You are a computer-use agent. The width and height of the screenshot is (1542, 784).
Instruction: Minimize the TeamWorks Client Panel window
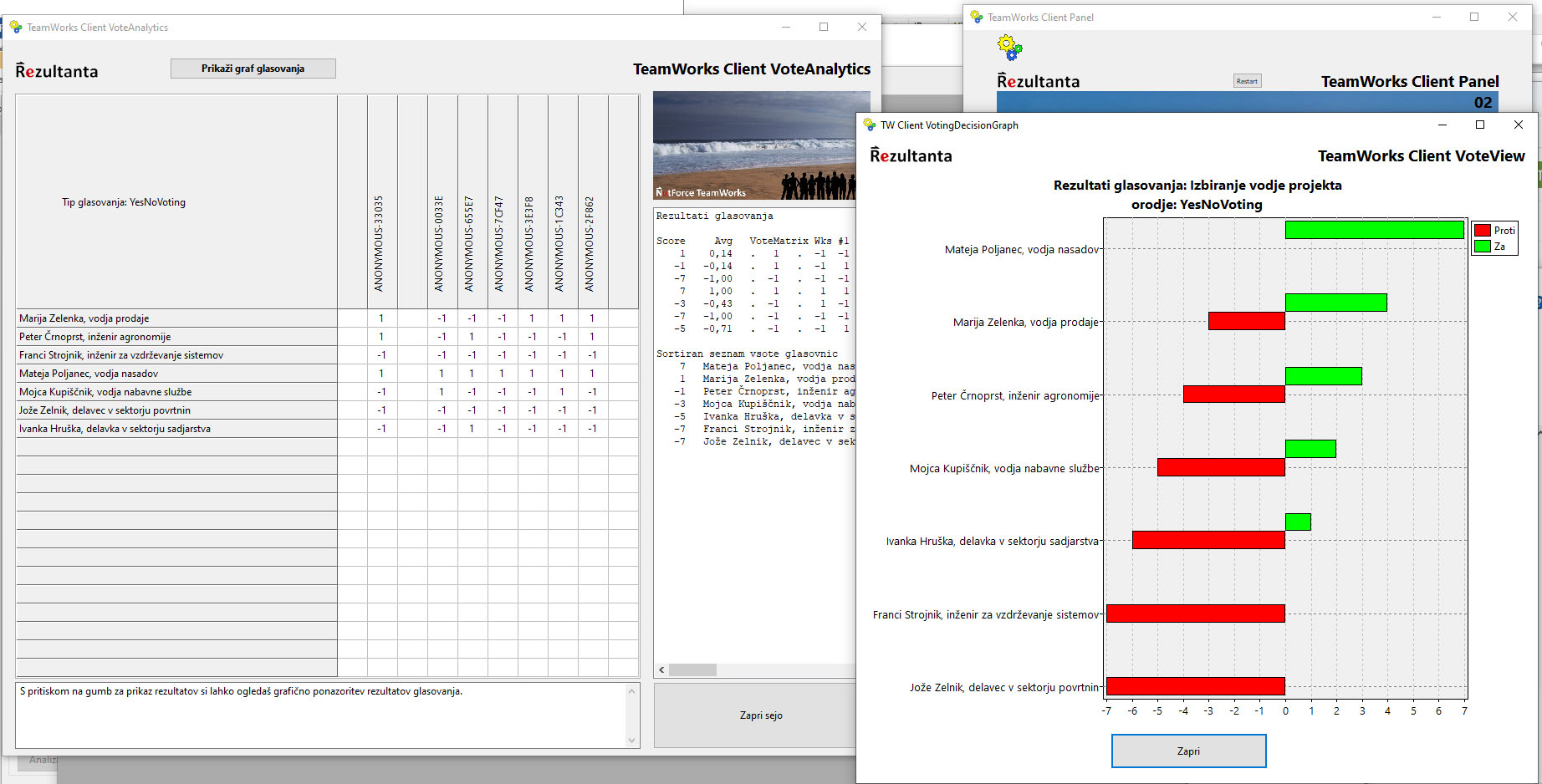[x=1437, y=17]
